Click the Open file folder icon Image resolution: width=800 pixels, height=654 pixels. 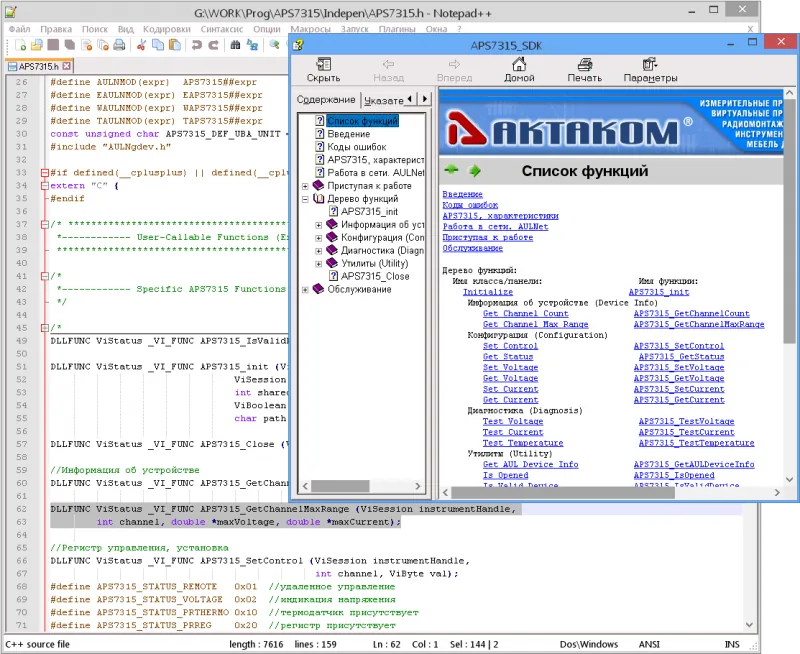[x=37, y=45]
